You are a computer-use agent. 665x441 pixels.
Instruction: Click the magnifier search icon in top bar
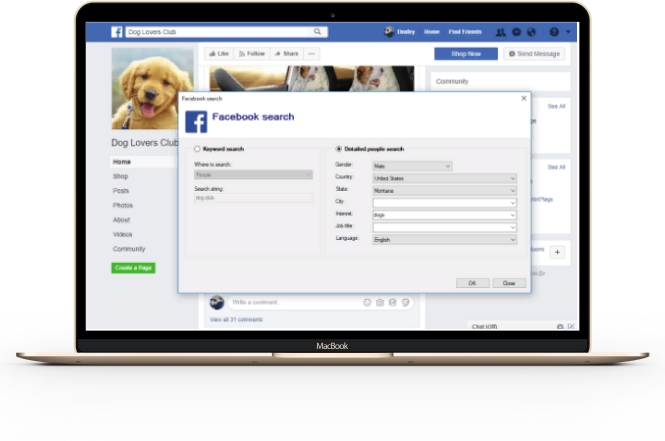[x=317, y=32]
